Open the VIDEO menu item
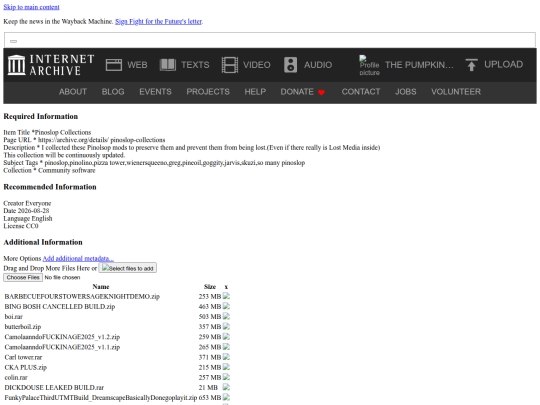The height and width of the screenshot is (405, 540). coord(257,65)
